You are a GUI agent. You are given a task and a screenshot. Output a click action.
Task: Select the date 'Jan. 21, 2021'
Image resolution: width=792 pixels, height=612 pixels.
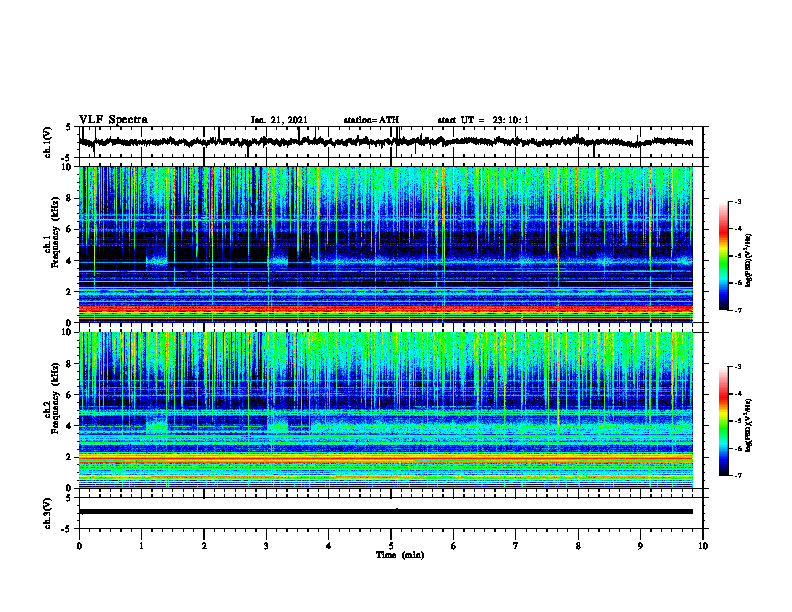[x=279, y=120]
